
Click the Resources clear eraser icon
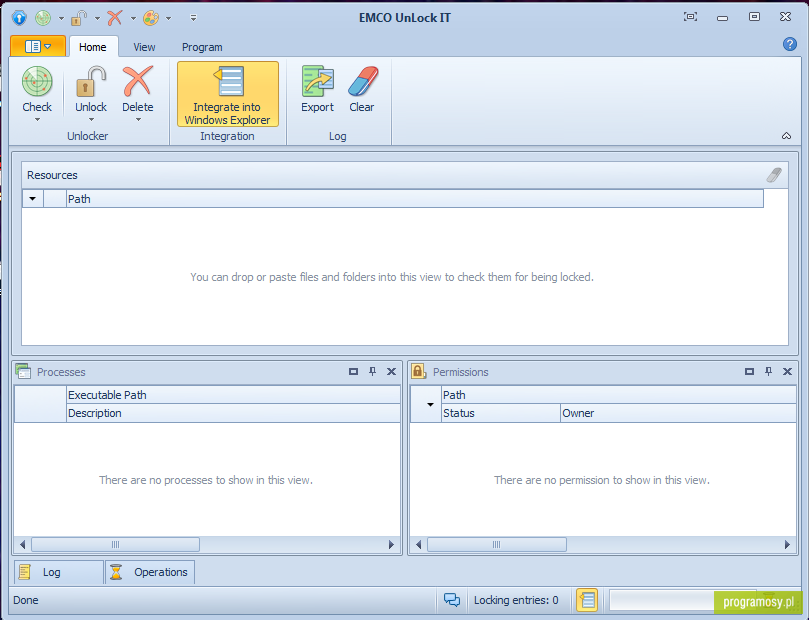774,175
